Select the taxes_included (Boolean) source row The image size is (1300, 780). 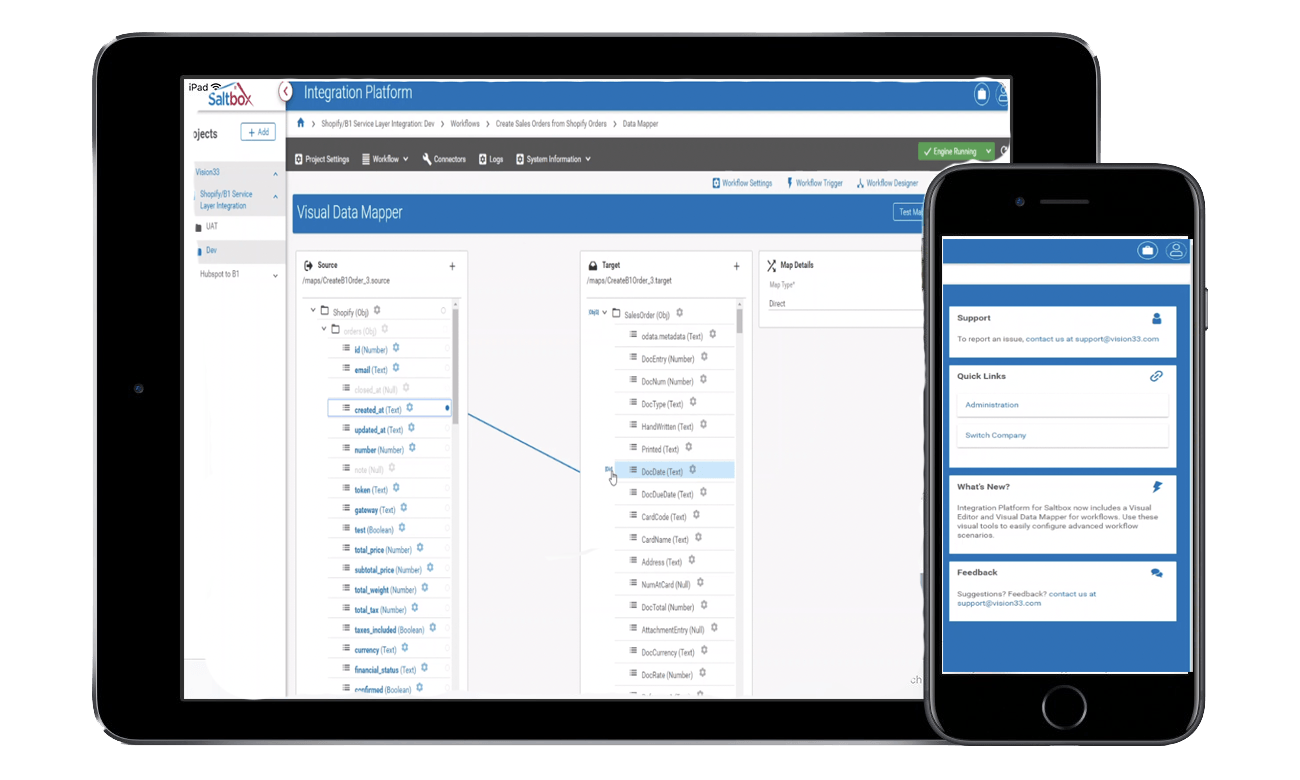tap(389, 630)
